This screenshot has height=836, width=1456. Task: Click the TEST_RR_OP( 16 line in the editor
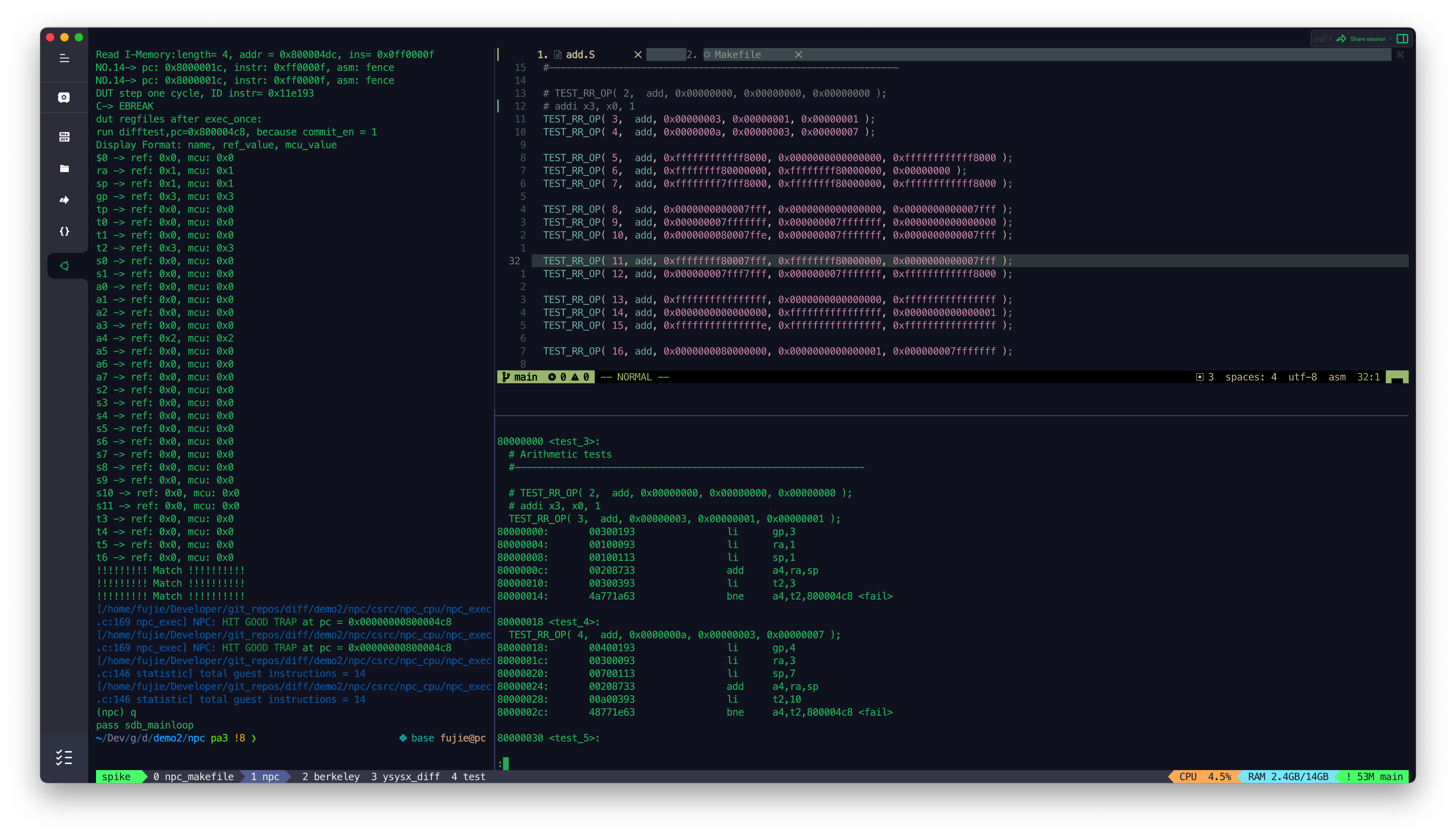[x=778, y=351]
